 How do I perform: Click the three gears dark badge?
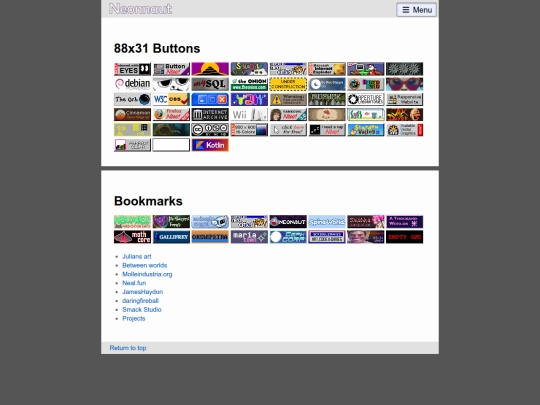coord(405,69)
